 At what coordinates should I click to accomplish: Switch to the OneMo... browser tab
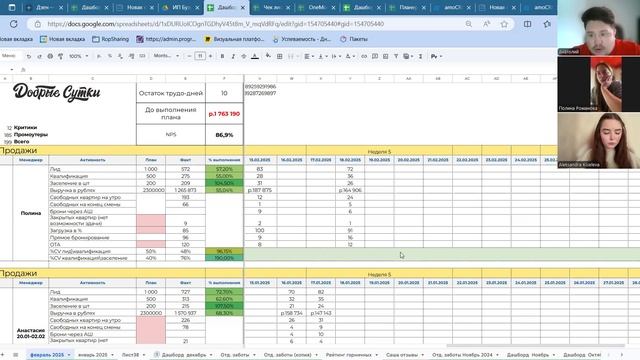[x=317, y=7]
